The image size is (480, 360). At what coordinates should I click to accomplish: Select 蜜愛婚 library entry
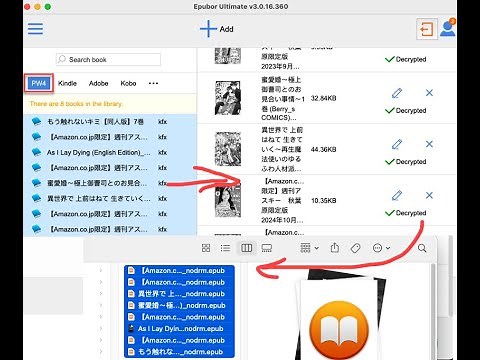click(x=110, y=183)
